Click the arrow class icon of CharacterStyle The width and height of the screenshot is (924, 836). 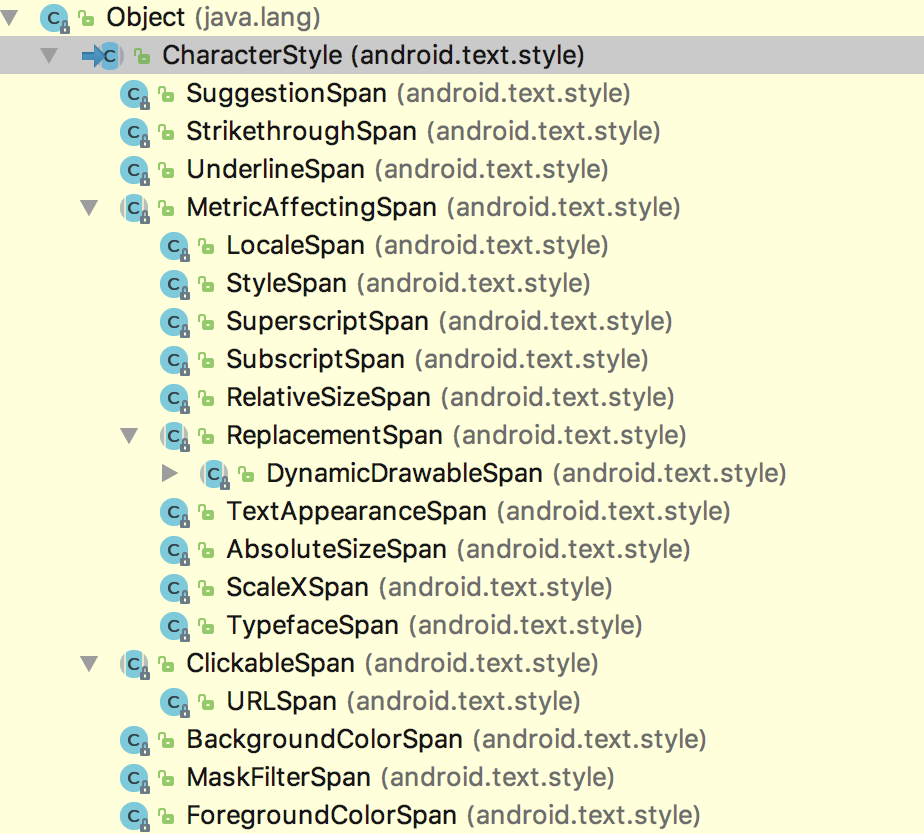click(x=103, y=56)
